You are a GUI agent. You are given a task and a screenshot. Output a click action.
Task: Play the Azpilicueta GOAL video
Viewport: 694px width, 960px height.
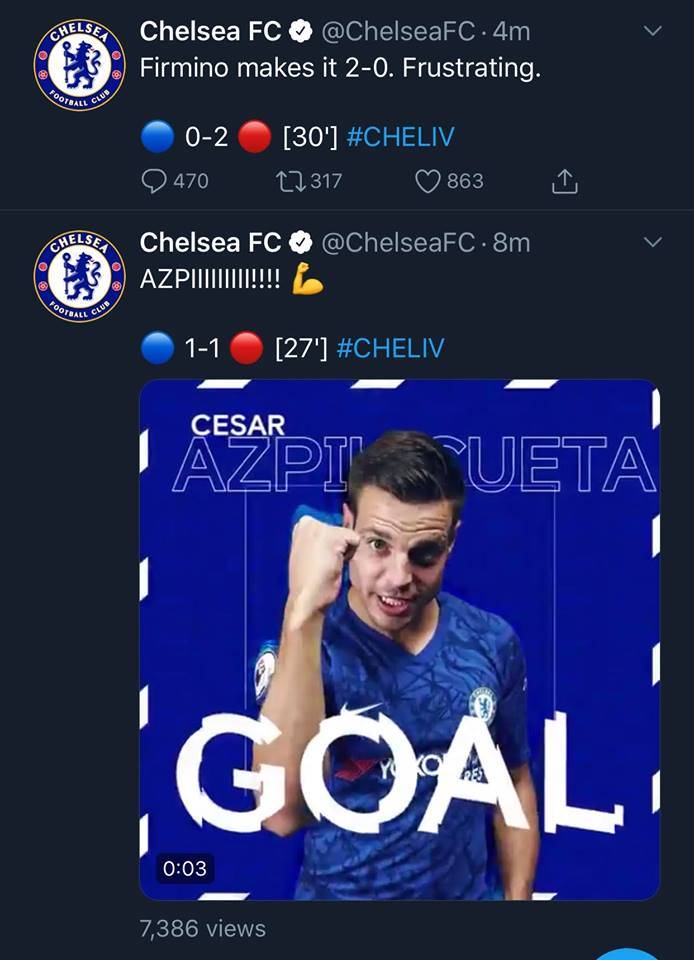coord(399,640)
